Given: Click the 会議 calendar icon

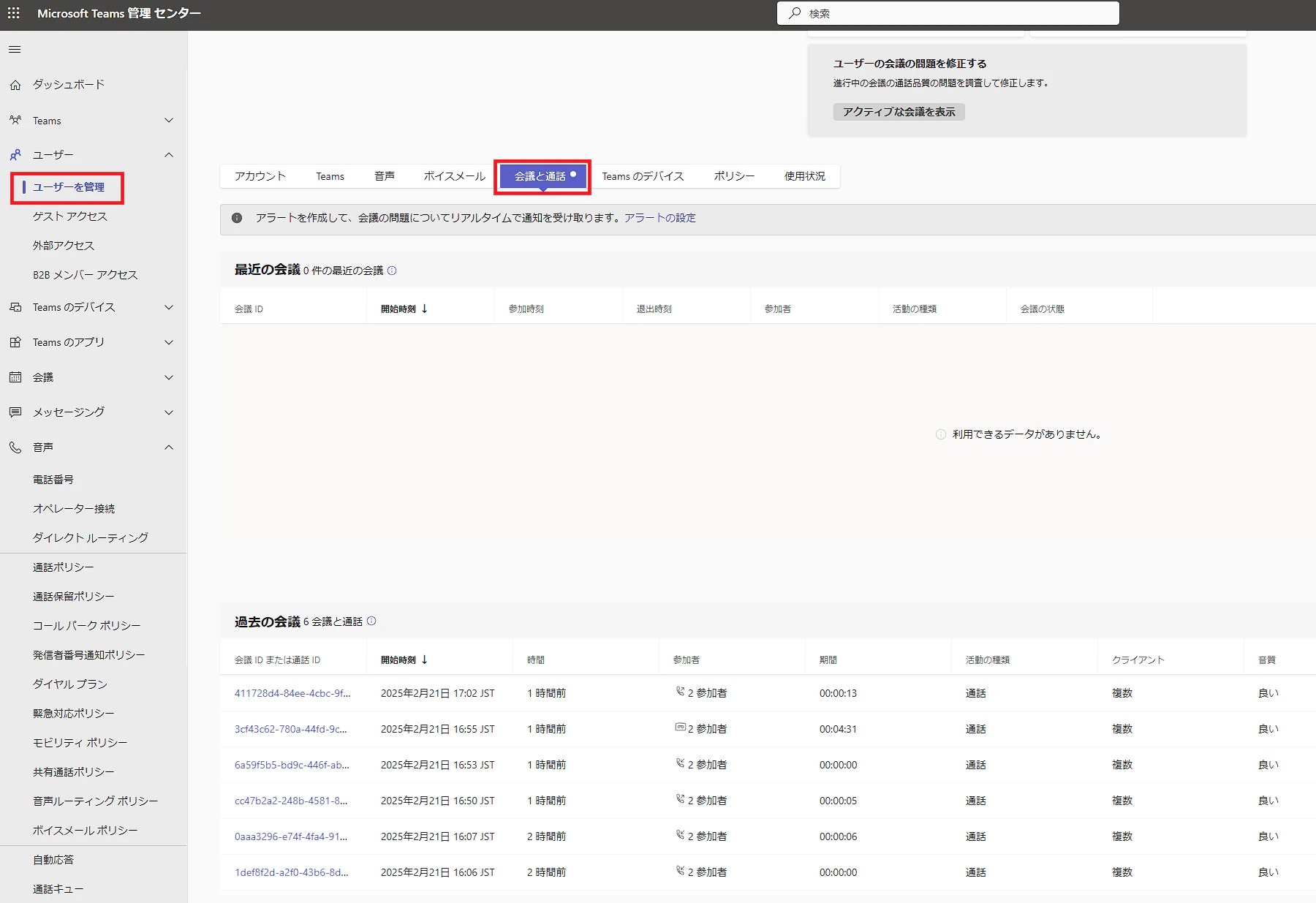Looking at the screenshot, I should (15, 377).
